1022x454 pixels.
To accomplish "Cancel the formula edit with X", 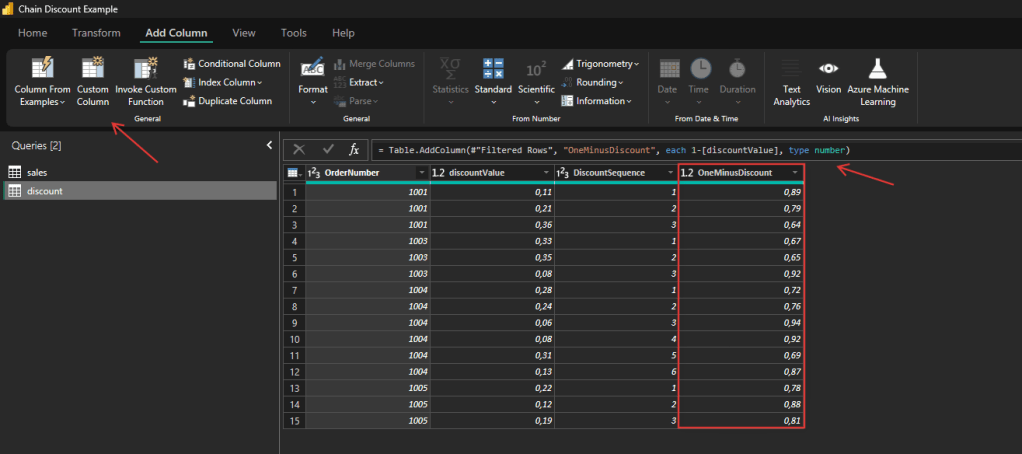I will coord(299,150).
